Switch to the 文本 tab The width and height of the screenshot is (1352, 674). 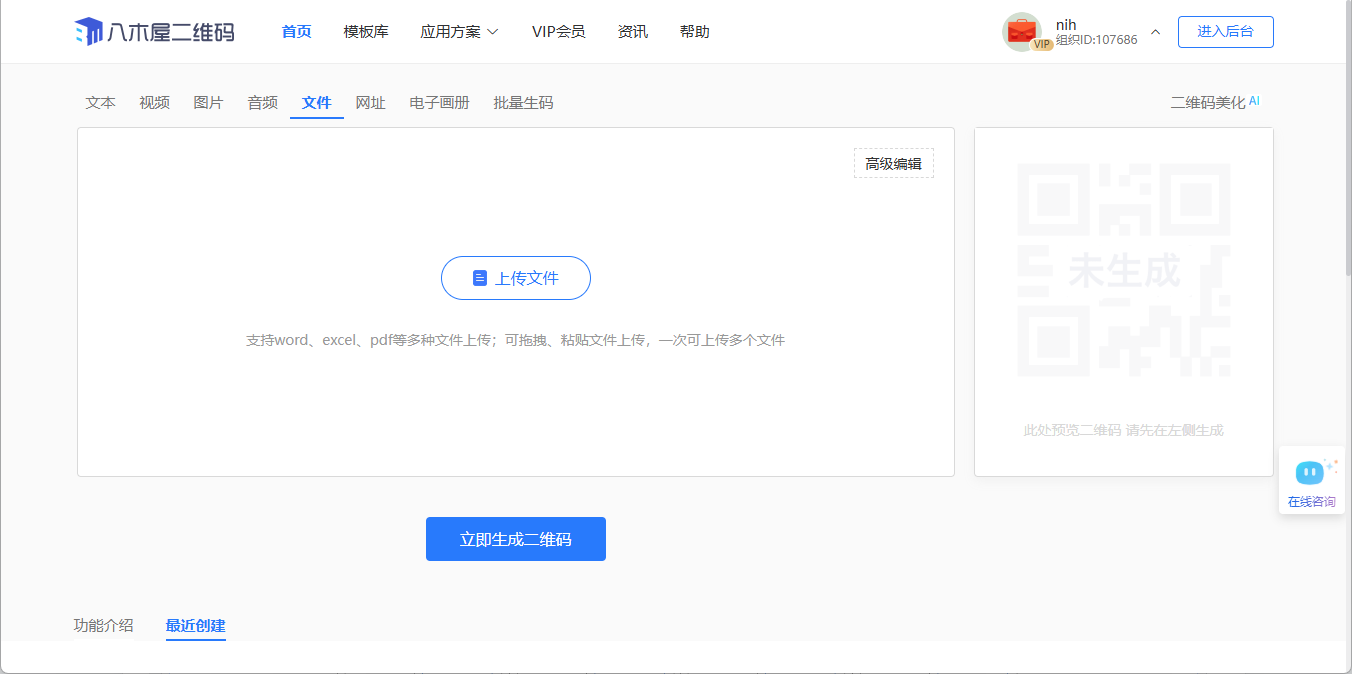pos(101,103)
